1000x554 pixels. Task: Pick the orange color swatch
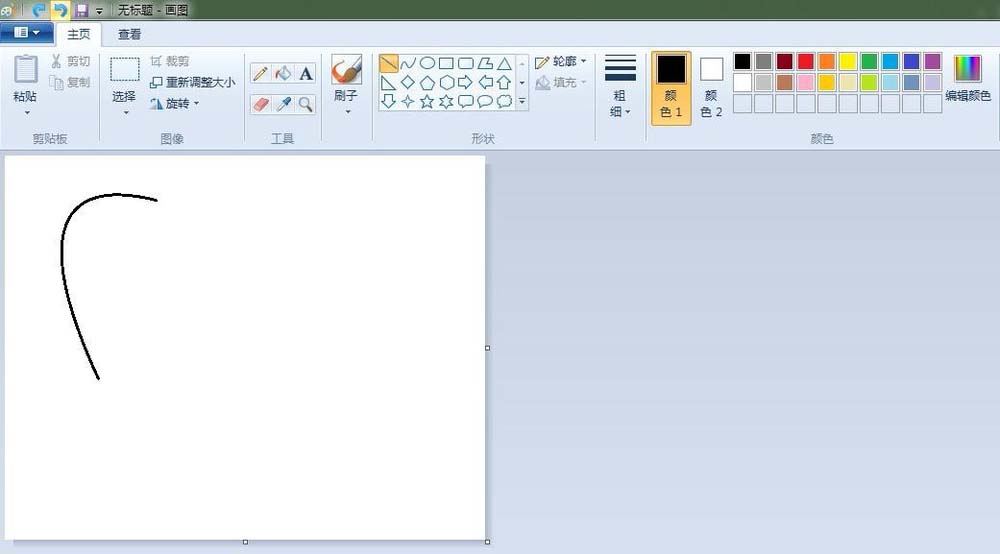coord(827,61)
